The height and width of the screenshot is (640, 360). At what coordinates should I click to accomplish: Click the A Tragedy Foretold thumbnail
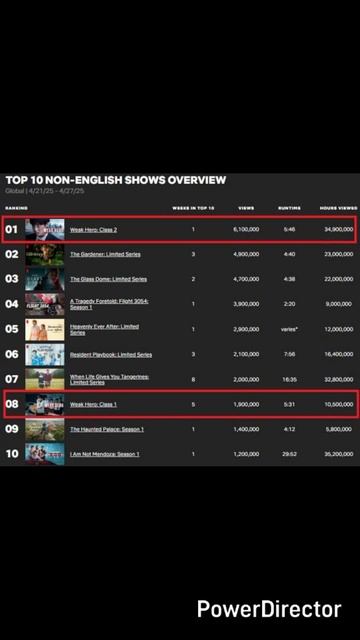click(45, 304)
